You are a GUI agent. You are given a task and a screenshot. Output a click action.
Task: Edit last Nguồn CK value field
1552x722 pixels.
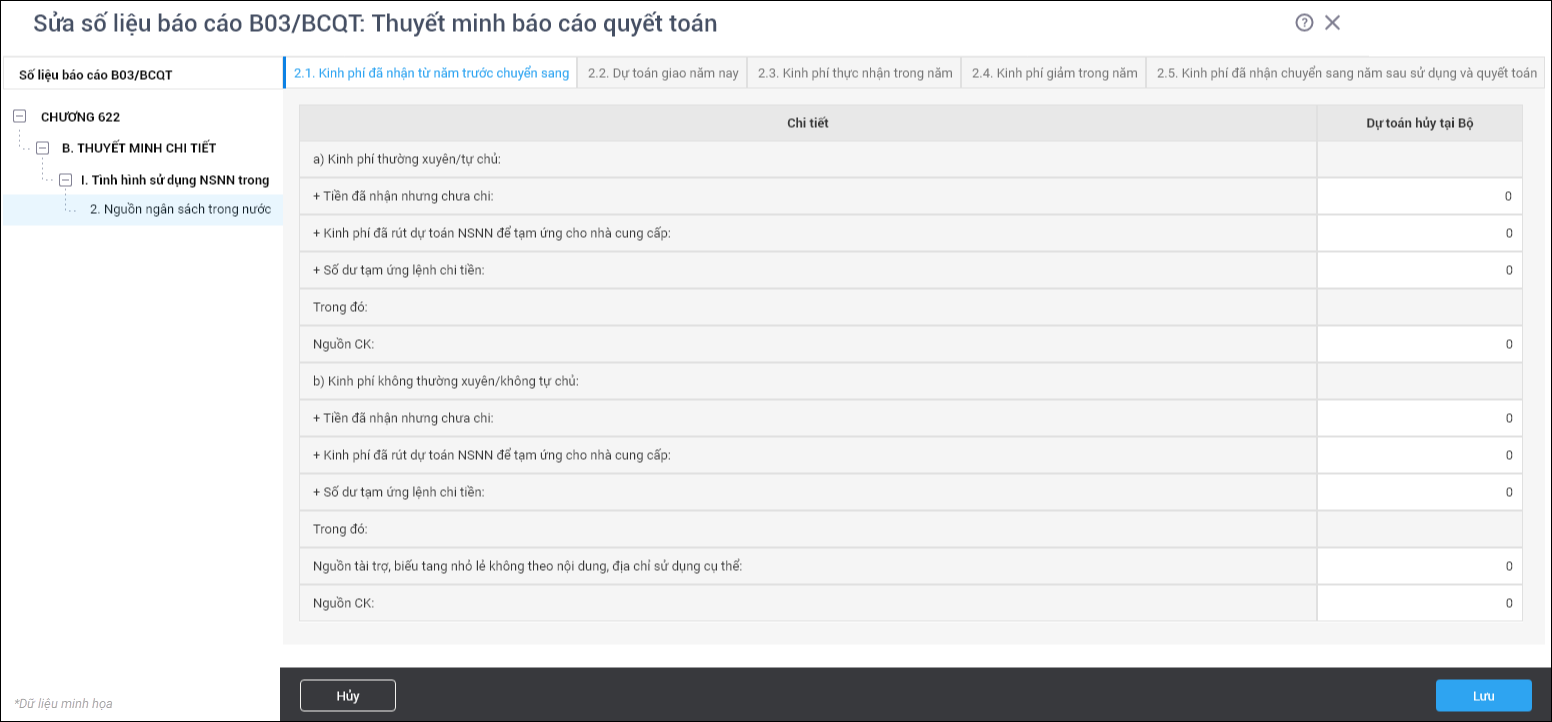pyautogui.click(x=1419, y=603)
